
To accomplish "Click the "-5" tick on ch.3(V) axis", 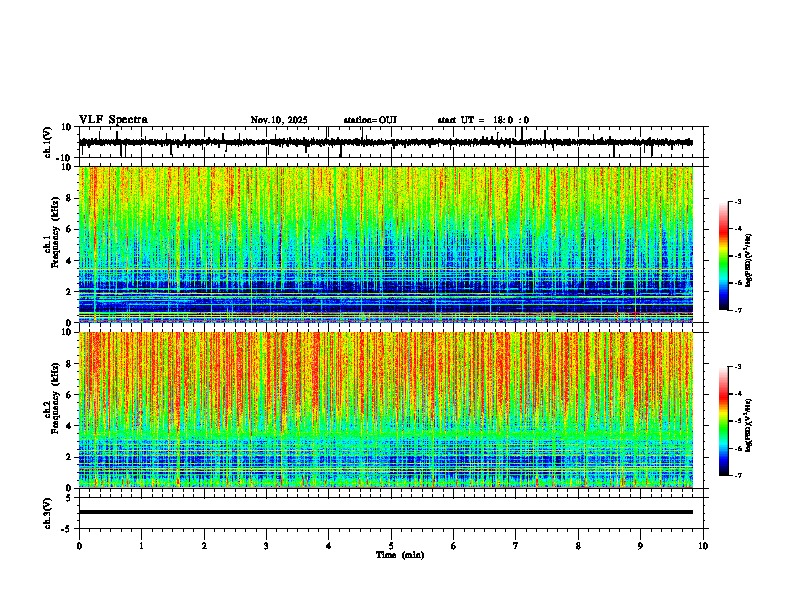I will (67, 529).
